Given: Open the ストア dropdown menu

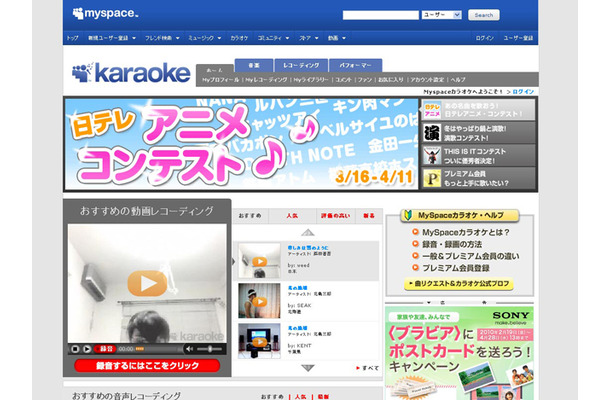Looking at the screenshot, I should click(309, 38).
